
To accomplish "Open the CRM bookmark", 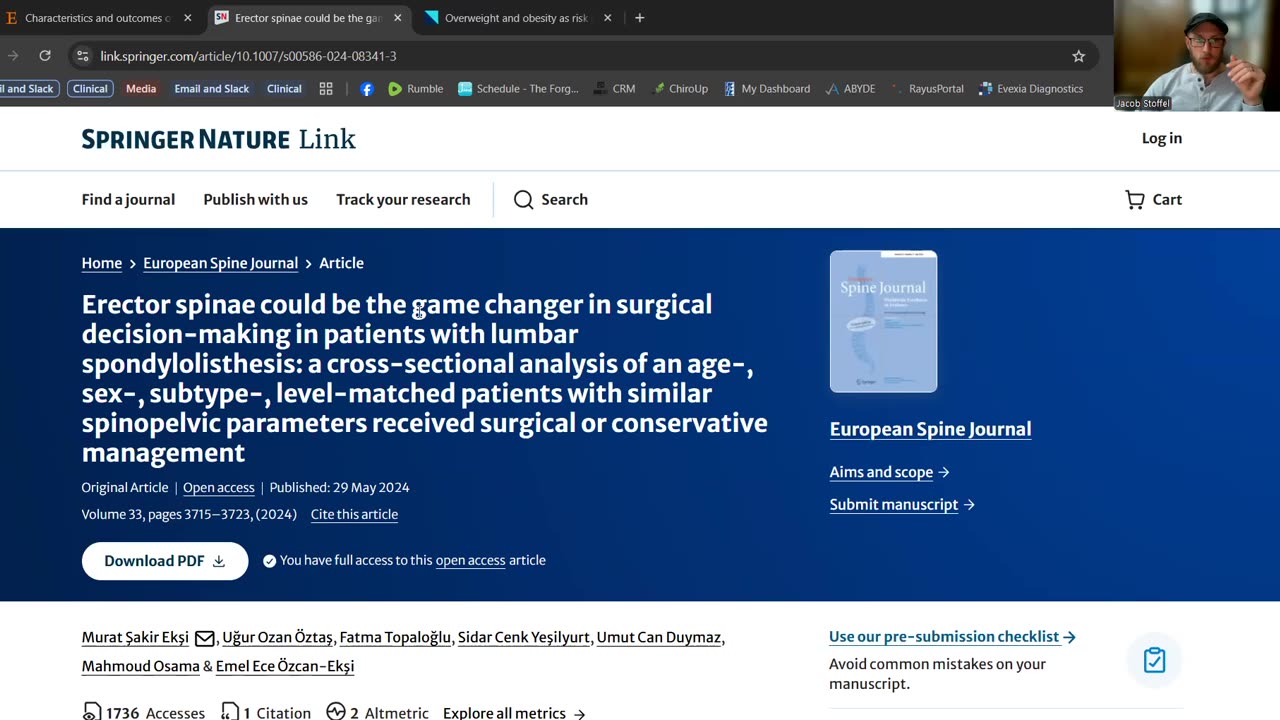I will 614,89.
